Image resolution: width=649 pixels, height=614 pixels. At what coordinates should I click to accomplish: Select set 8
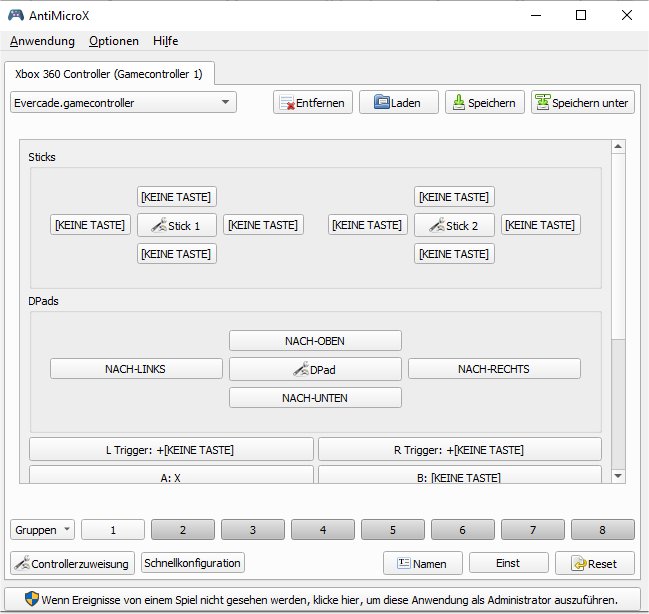pos(602,530)
